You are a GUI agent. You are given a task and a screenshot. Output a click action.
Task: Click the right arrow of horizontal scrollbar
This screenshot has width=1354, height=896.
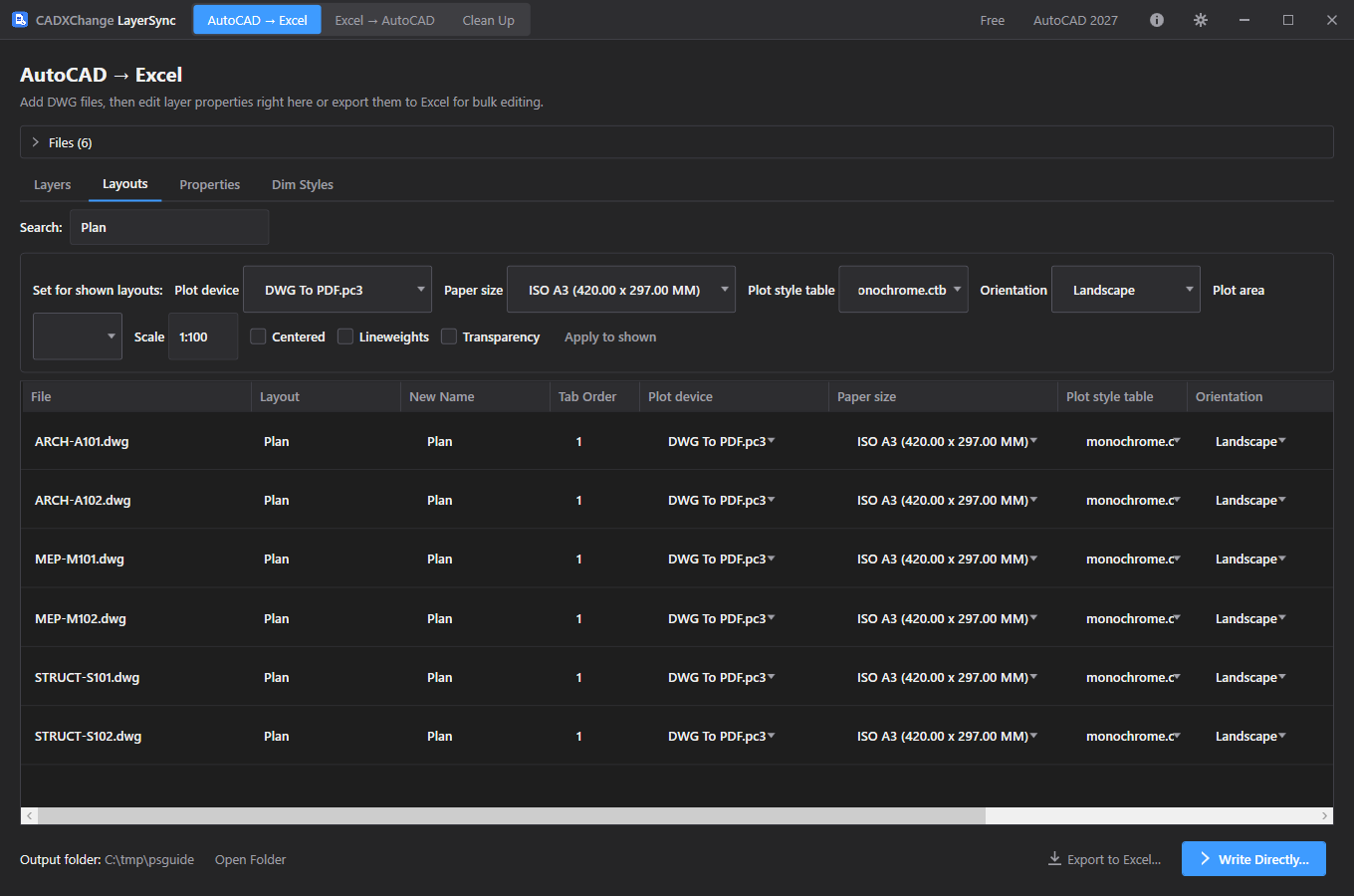point(1324,815)
